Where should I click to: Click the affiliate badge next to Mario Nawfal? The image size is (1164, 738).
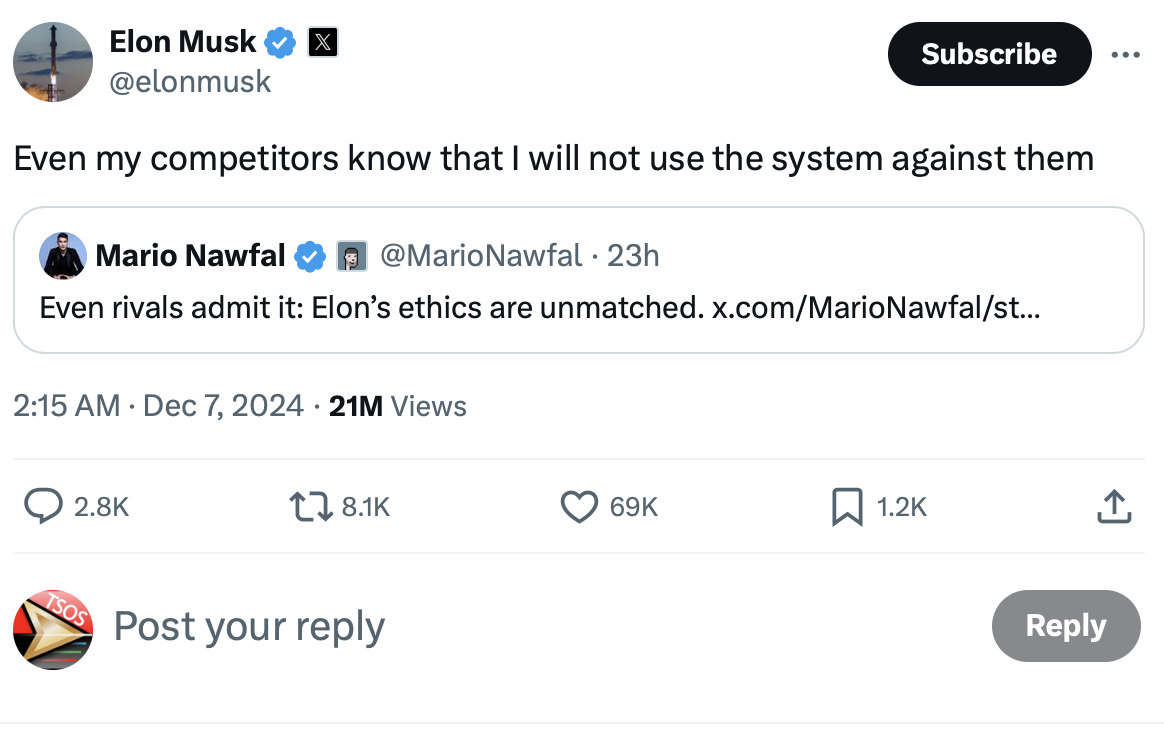coord(349,256)
